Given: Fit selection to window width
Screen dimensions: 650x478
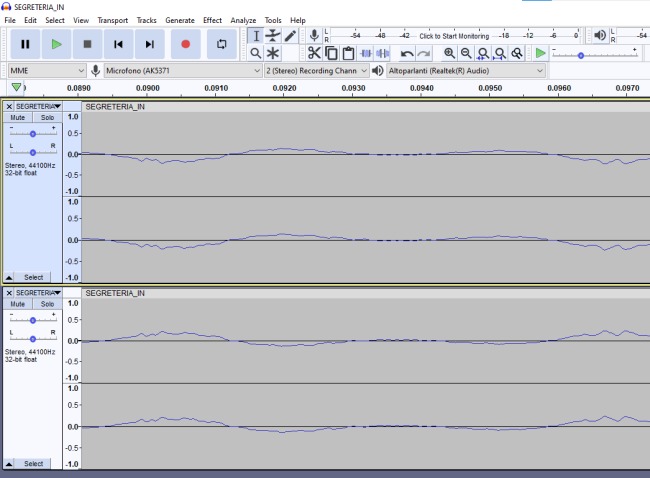Looking at the screenshot, I should point(483,53).
